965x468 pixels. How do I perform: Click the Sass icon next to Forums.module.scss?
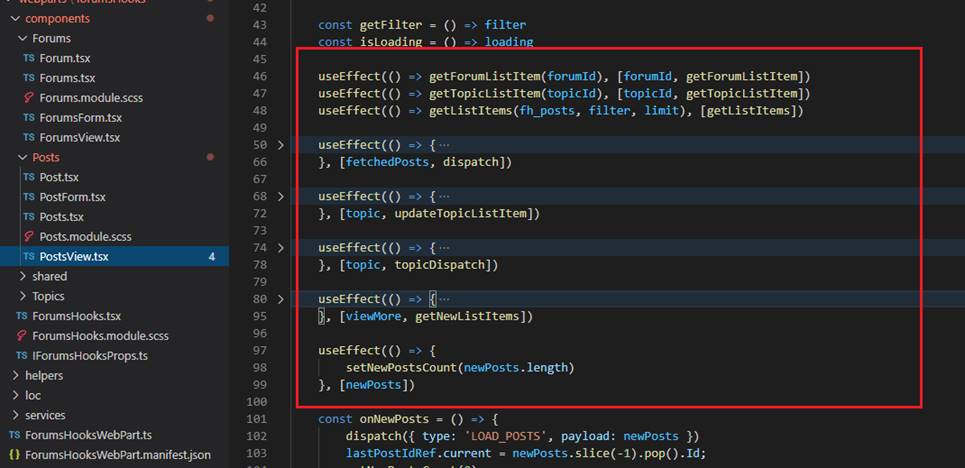click(29, 98)
